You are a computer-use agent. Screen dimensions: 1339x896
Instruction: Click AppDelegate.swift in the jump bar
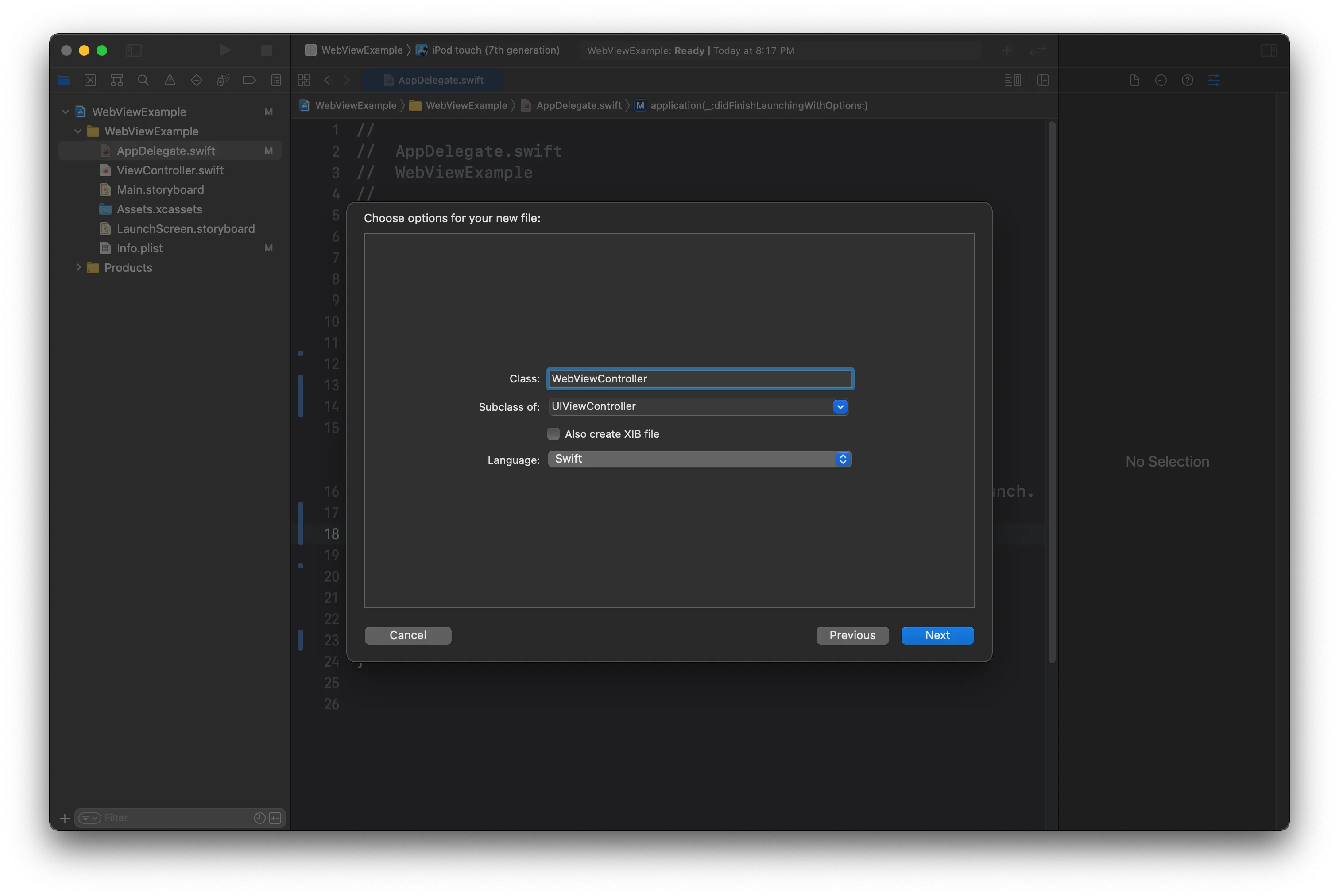pyautogui.click(x=572, y=106)
